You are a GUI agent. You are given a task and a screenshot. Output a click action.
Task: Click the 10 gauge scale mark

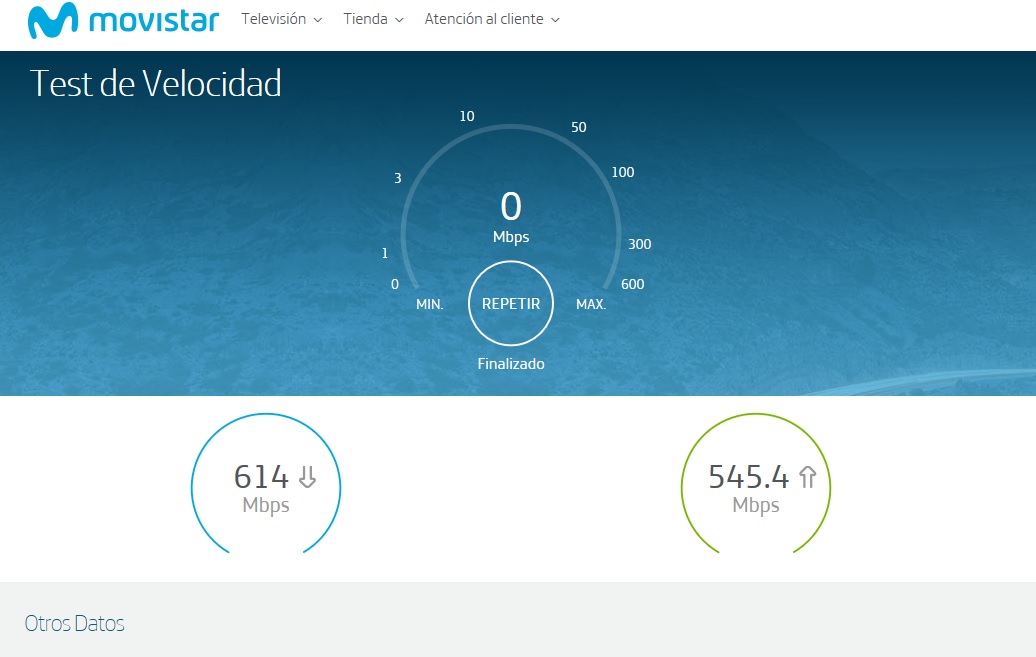[x=467, y=116]
